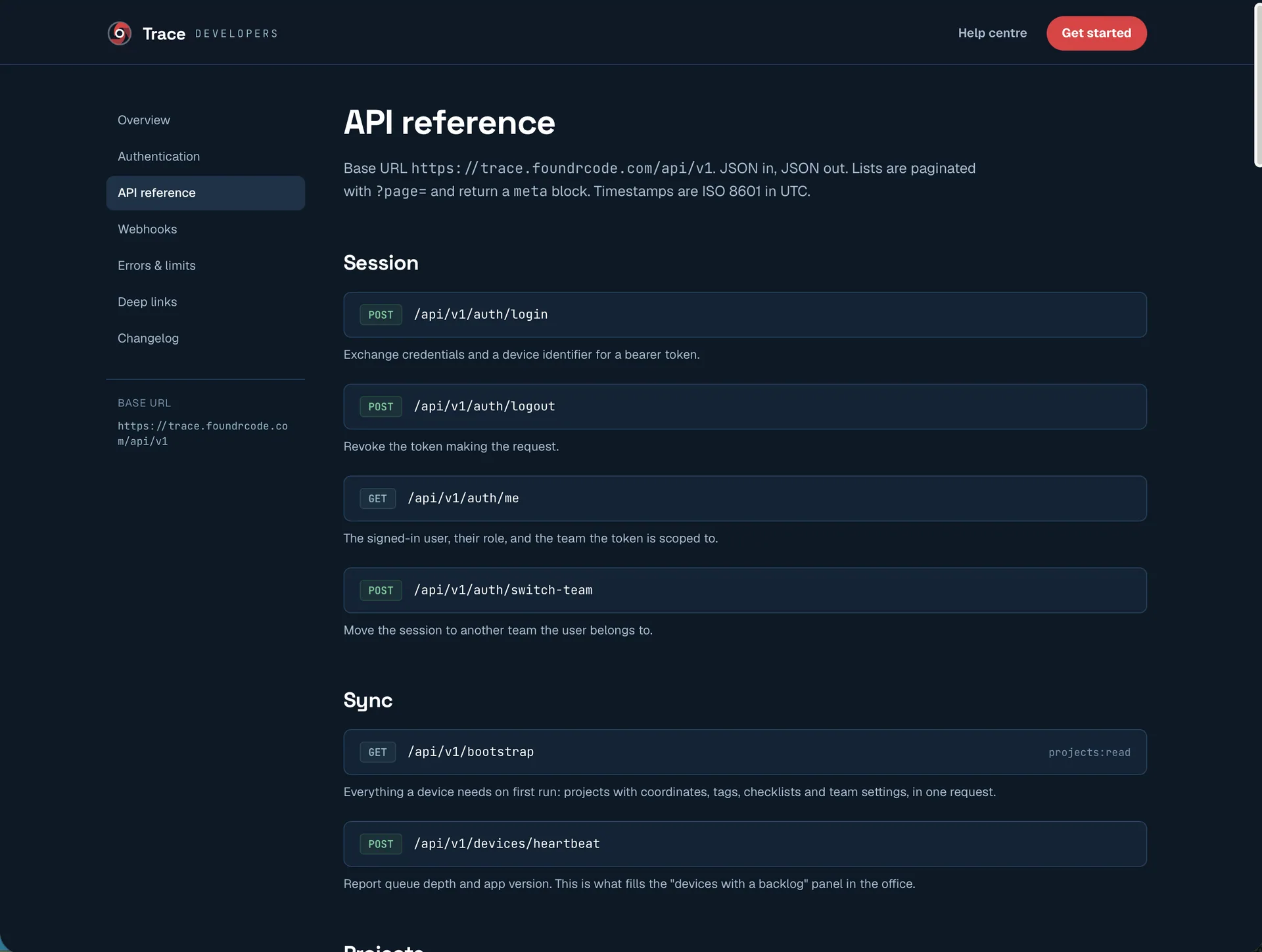This screenshot has width=1262, height=952.
Task: Click 'Exchange credentials and a device identifier' description
Action: (x=521, y=354)
